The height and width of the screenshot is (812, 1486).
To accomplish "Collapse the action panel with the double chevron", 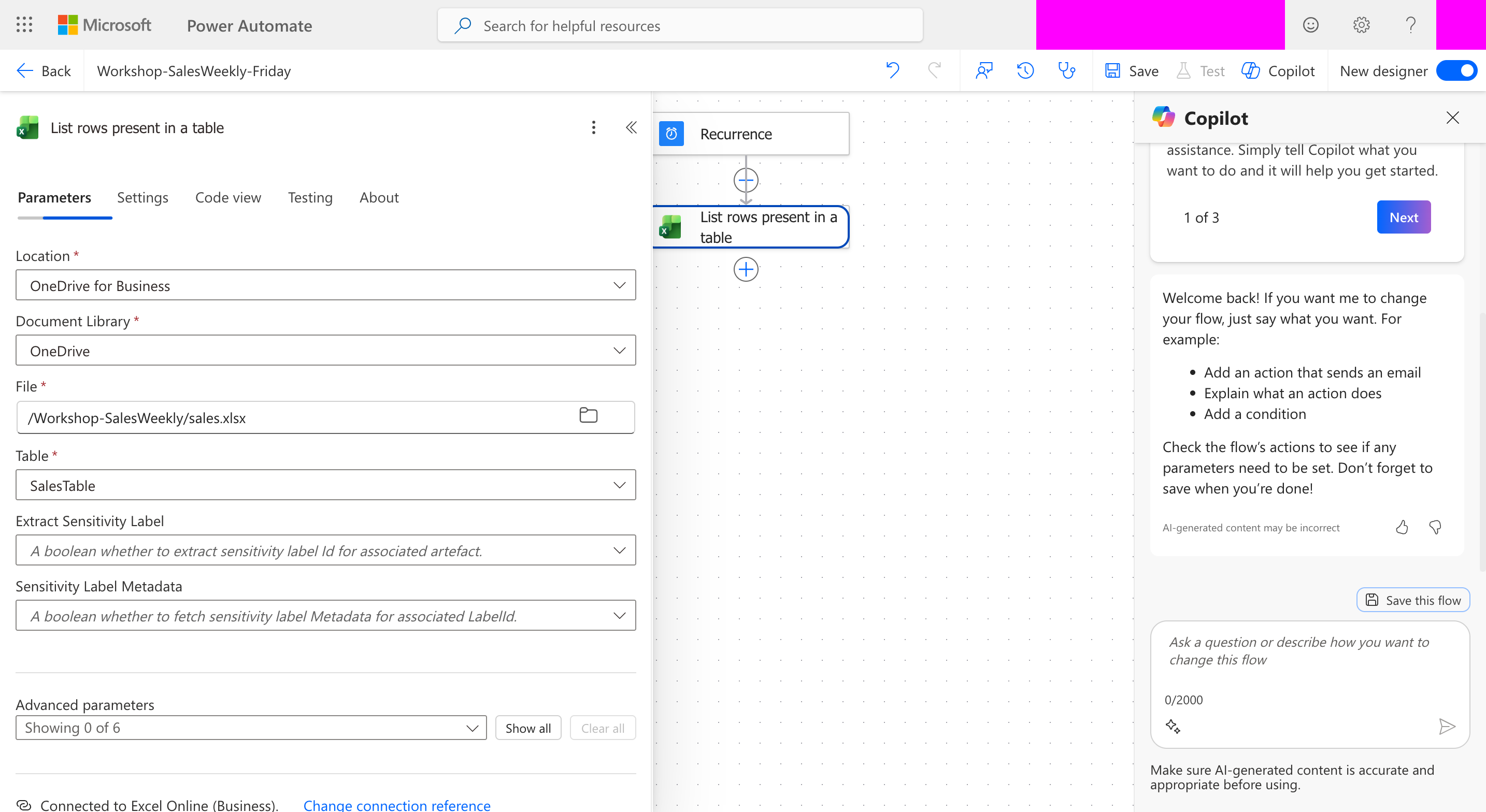I will point(631,127).
